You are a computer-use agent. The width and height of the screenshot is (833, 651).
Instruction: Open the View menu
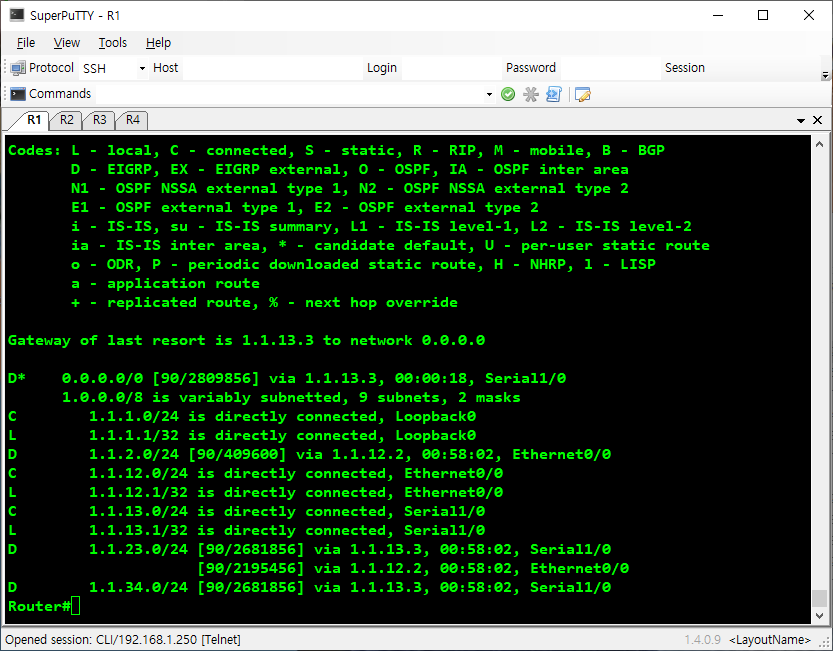coord(66,43)
